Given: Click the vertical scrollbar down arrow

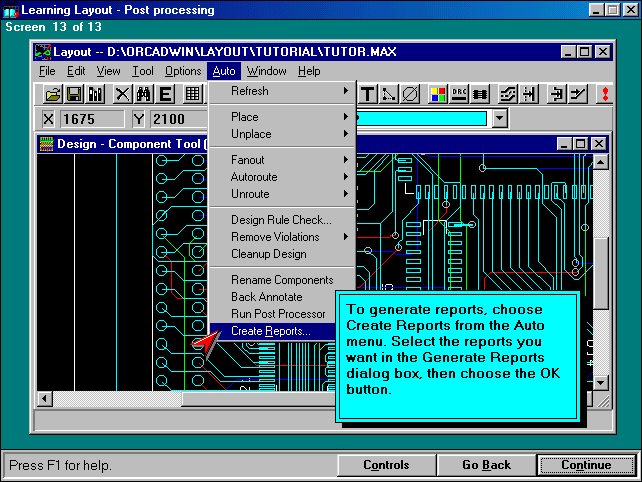Looking at the screenshot, I should pyautogui.click(x=600, y=382).
